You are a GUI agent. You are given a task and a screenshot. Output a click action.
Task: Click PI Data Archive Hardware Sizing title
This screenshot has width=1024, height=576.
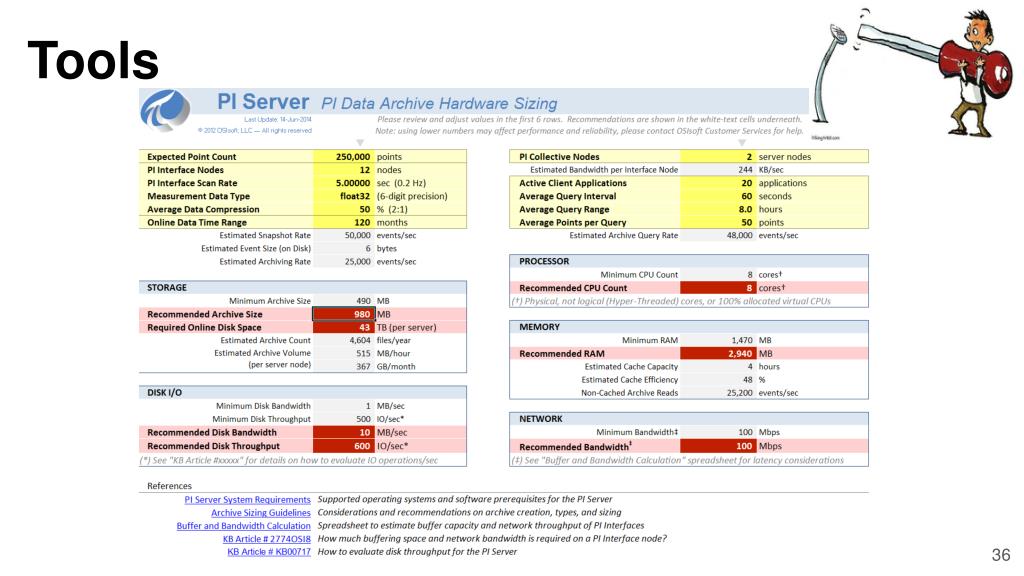tap(439, 103)
